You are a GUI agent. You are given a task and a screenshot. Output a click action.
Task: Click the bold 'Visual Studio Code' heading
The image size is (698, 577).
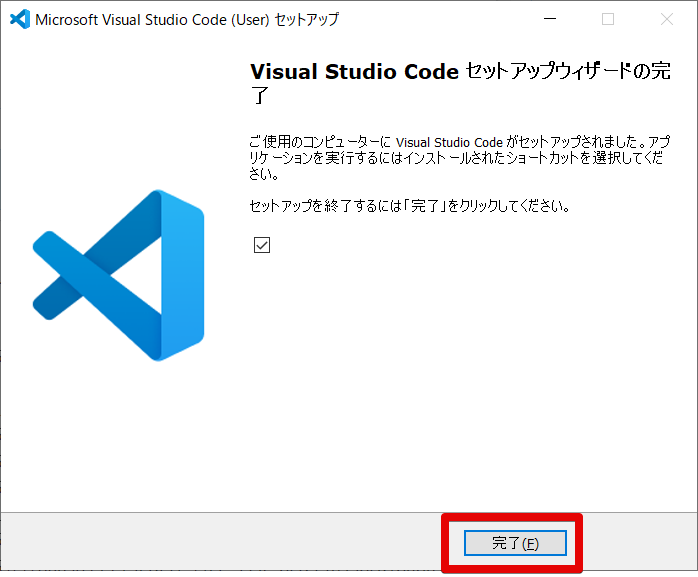353,72
